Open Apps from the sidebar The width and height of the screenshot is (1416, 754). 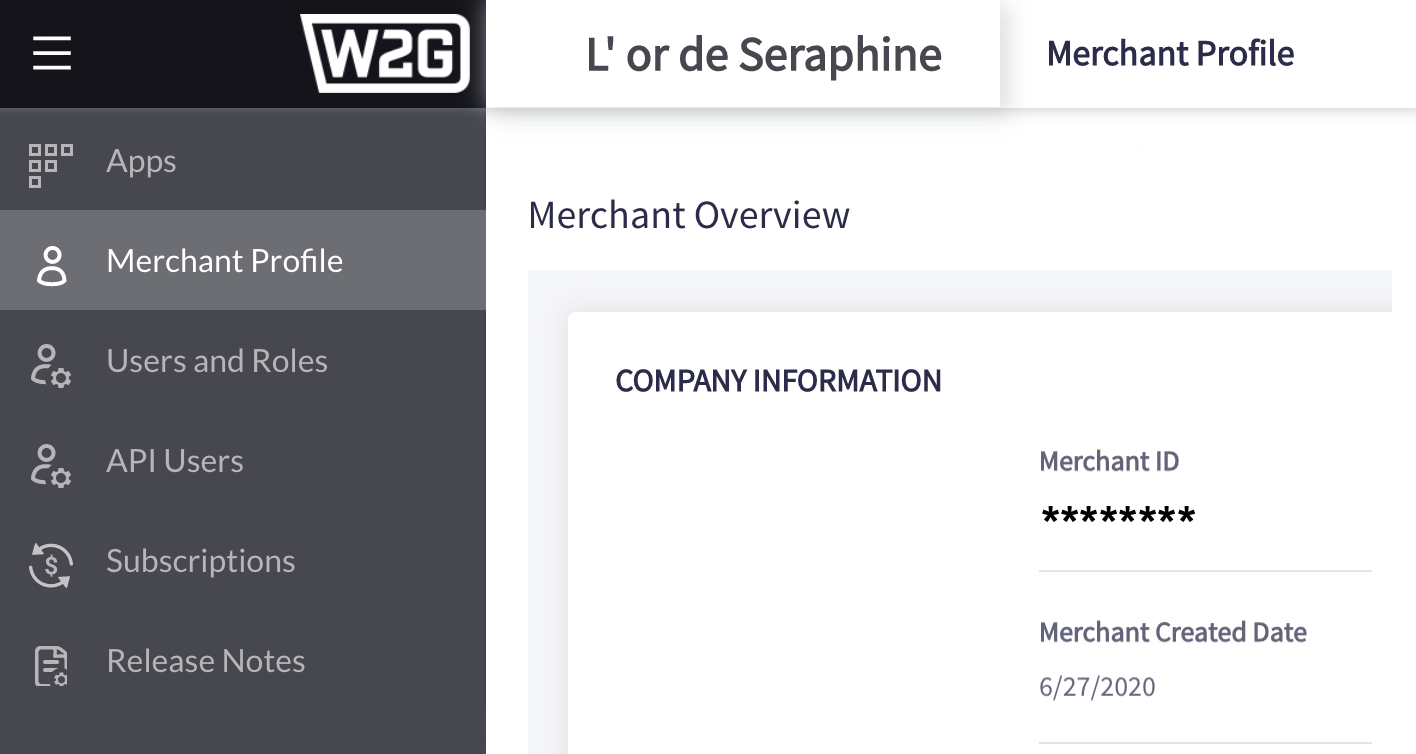[141, 161]
